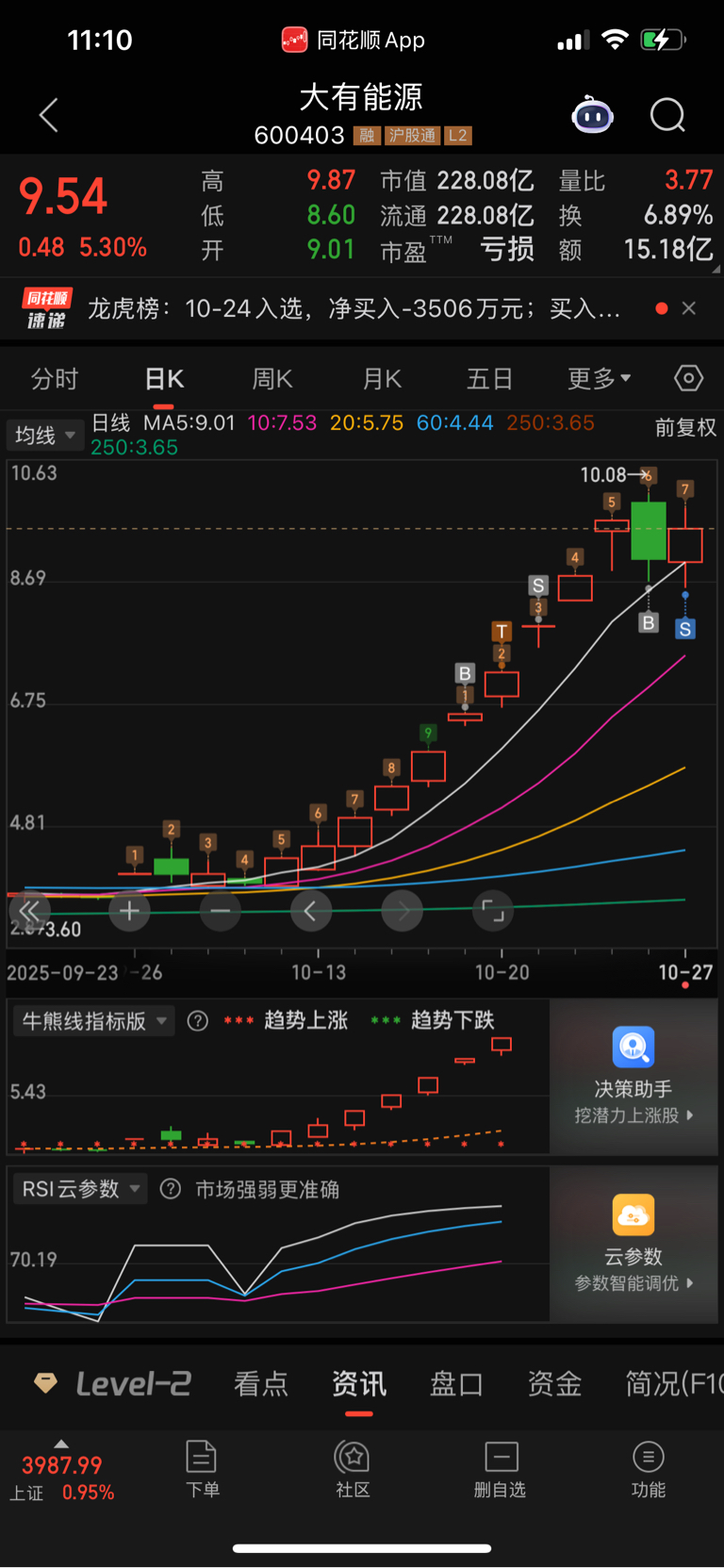Tap the double-left collapse chart control
The height and width of the screenshot is (1568, 724).
coord(30,911)
